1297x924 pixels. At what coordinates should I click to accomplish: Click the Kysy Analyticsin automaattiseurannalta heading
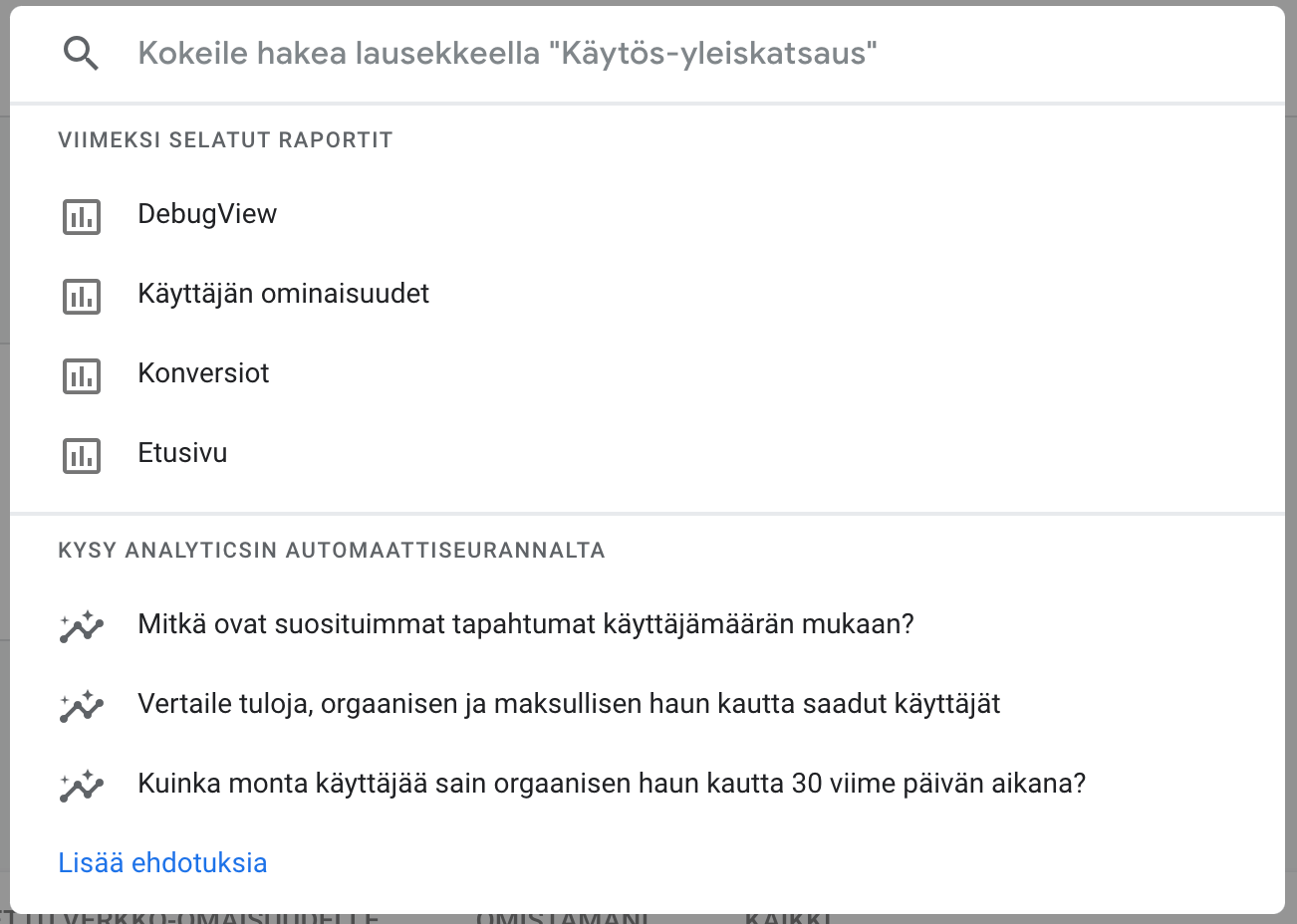(x=332, y=550)
